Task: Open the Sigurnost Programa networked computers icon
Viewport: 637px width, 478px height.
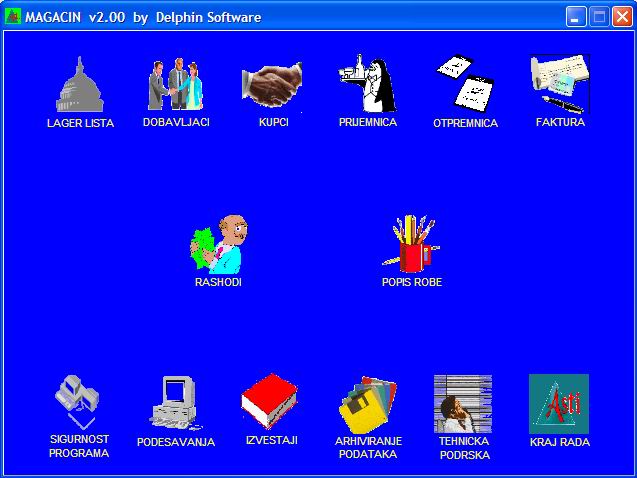Action: click(78, 403)
